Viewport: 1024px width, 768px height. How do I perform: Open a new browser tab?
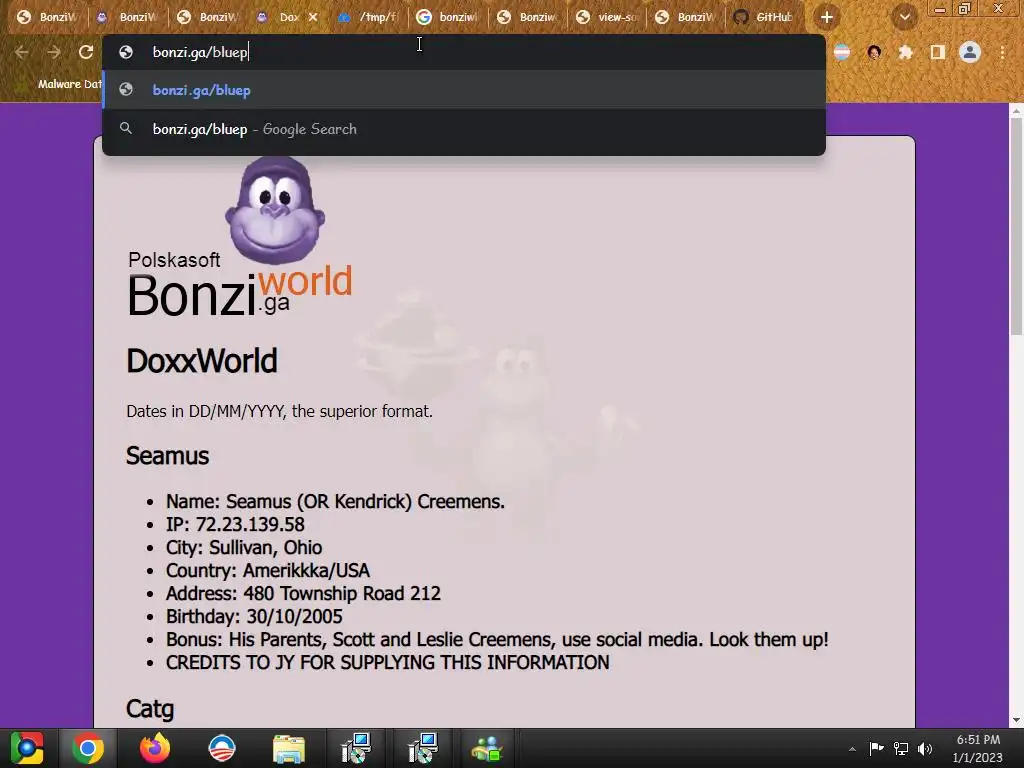(x=827, y=17)
